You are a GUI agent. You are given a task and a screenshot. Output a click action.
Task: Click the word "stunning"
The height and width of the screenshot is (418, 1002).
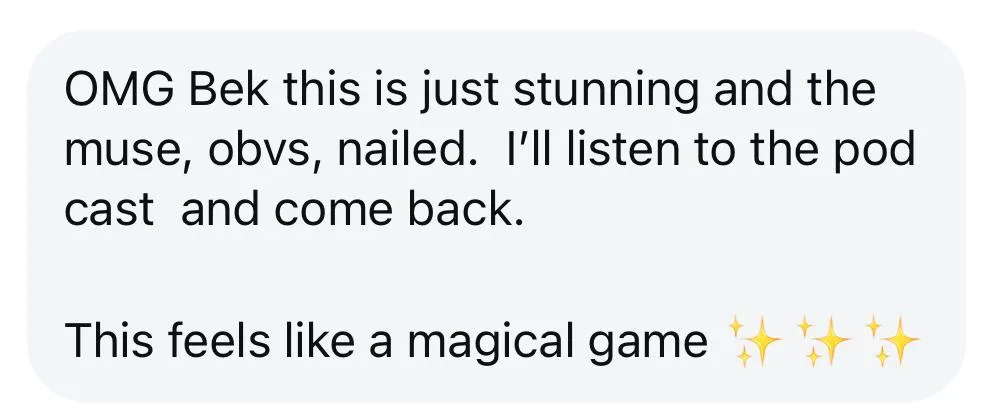[606, 91]
